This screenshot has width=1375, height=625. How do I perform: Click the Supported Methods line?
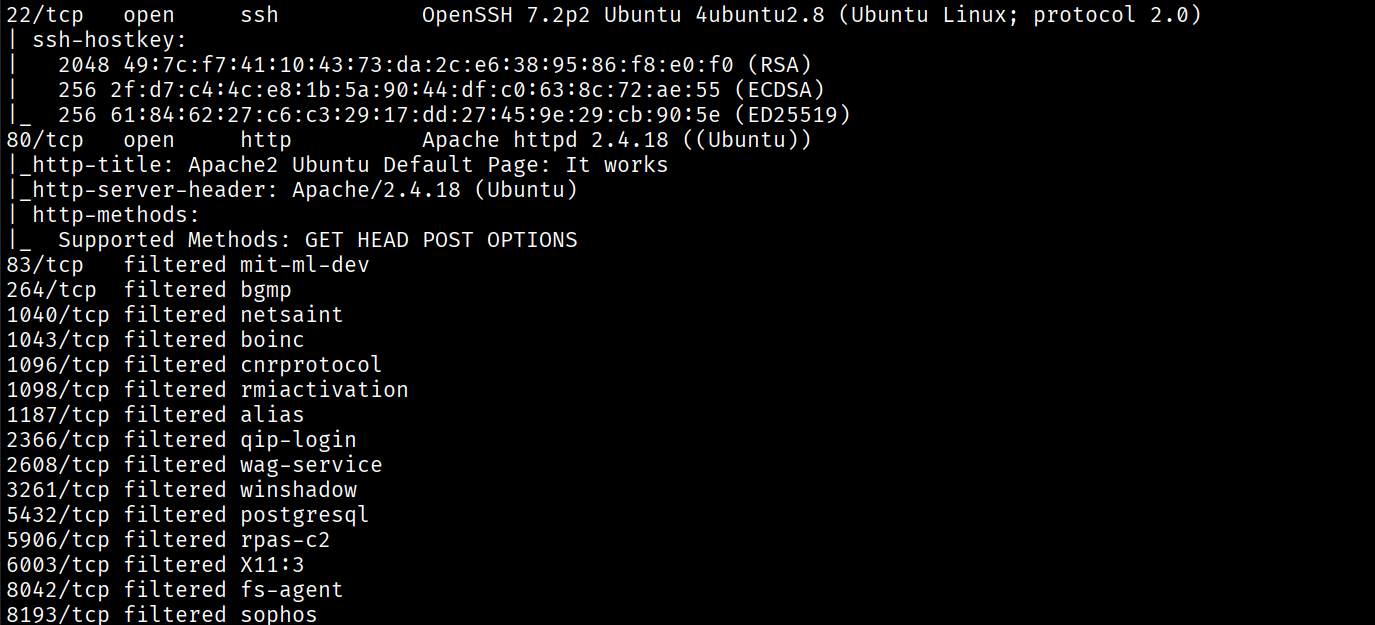coord(317,240)
